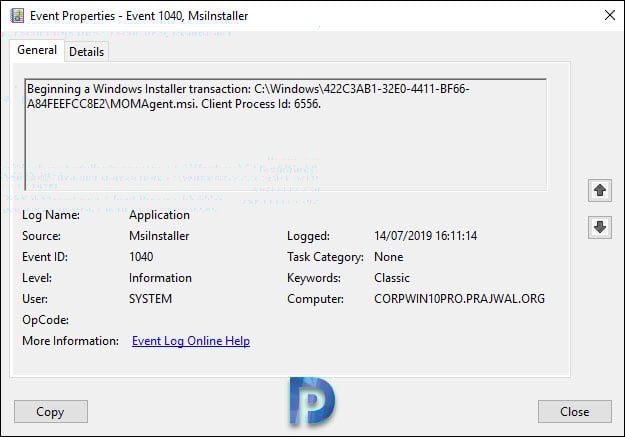Click the 'Task Category:' label
Image resolution: width=625 pixels, height=437 pixels.
click(325, 257)
